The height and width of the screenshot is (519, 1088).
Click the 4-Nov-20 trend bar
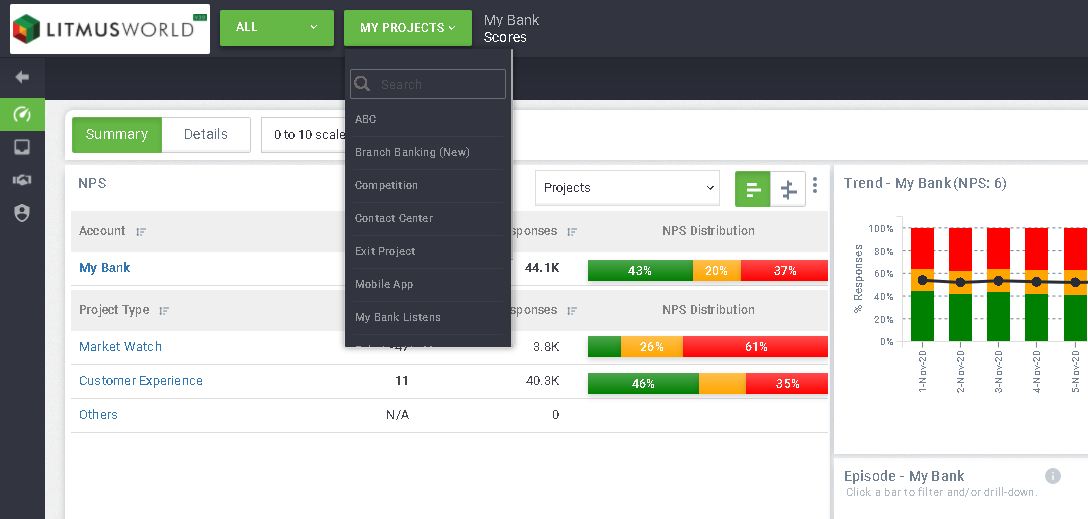point(1037,284)
